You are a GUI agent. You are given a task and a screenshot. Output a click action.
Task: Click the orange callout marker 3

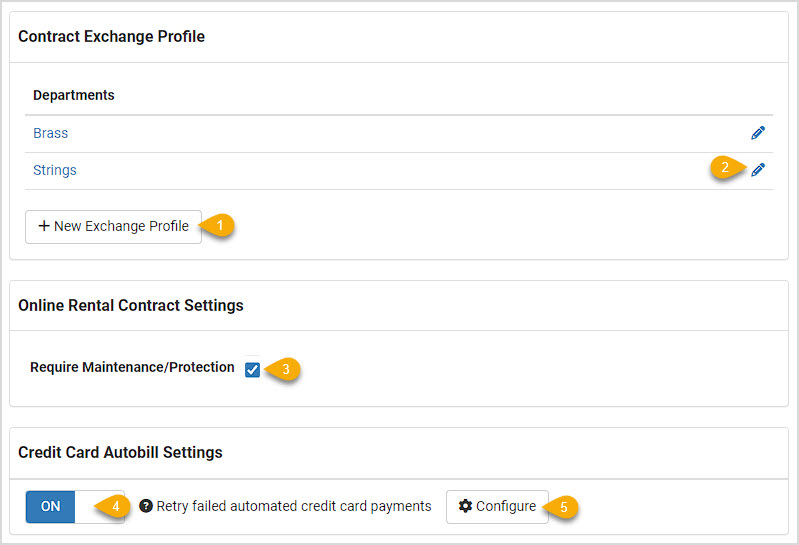[x=283, y=369]
